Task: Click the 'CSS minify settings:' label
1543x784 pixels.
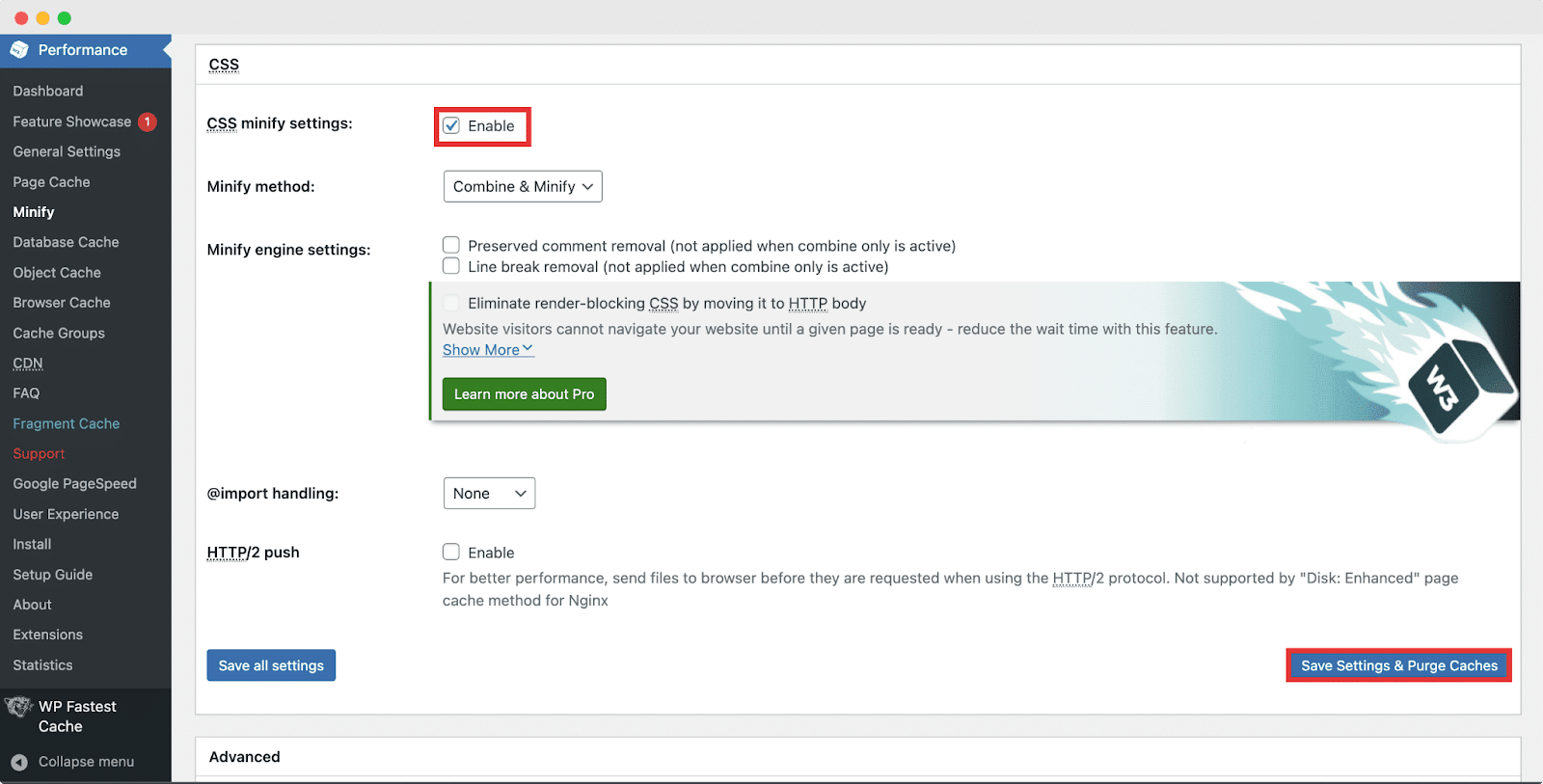Action: coord(280,123)
